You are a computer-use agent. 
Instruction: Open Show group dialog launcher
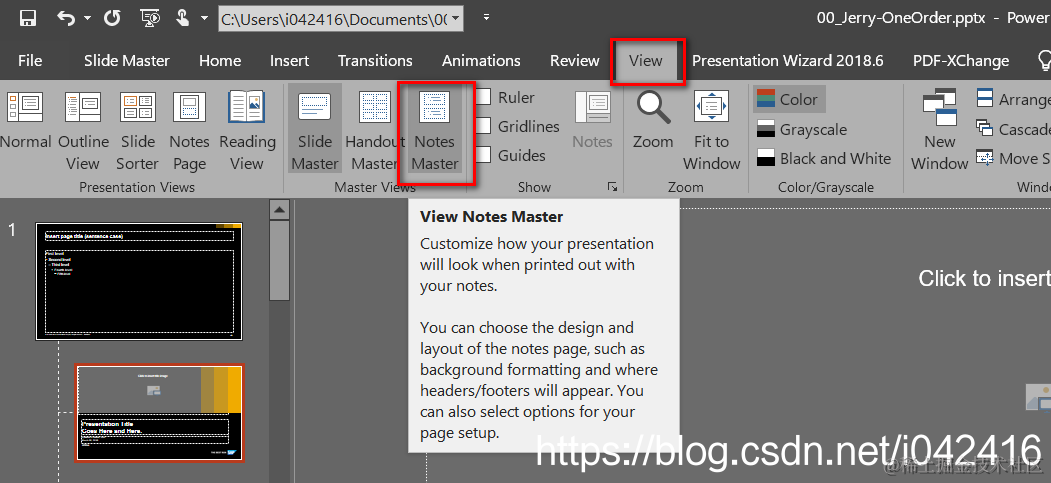click(612, 187)
